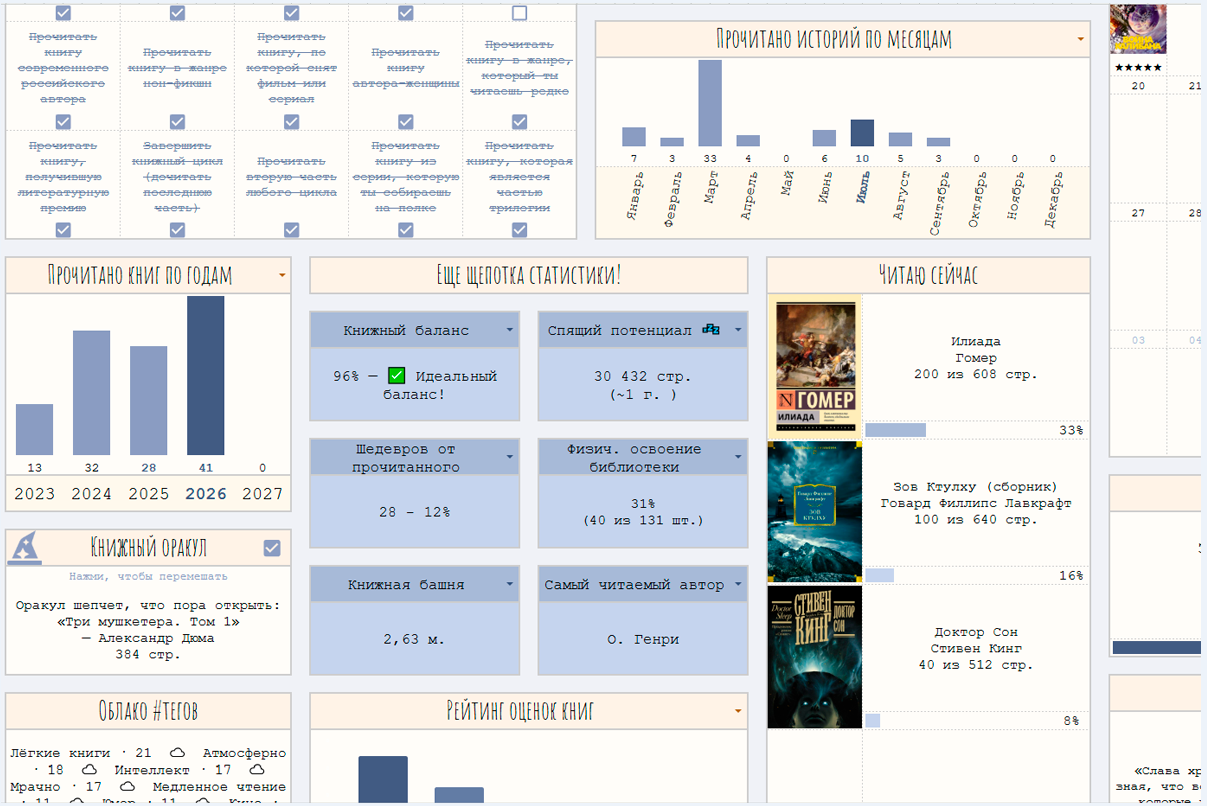Image resolution: width=1207 pixels, height=806 pixels.
Task: Open the Самый читаемый автор dropdown
Action: pyautogui.click(x=739, y=584)
